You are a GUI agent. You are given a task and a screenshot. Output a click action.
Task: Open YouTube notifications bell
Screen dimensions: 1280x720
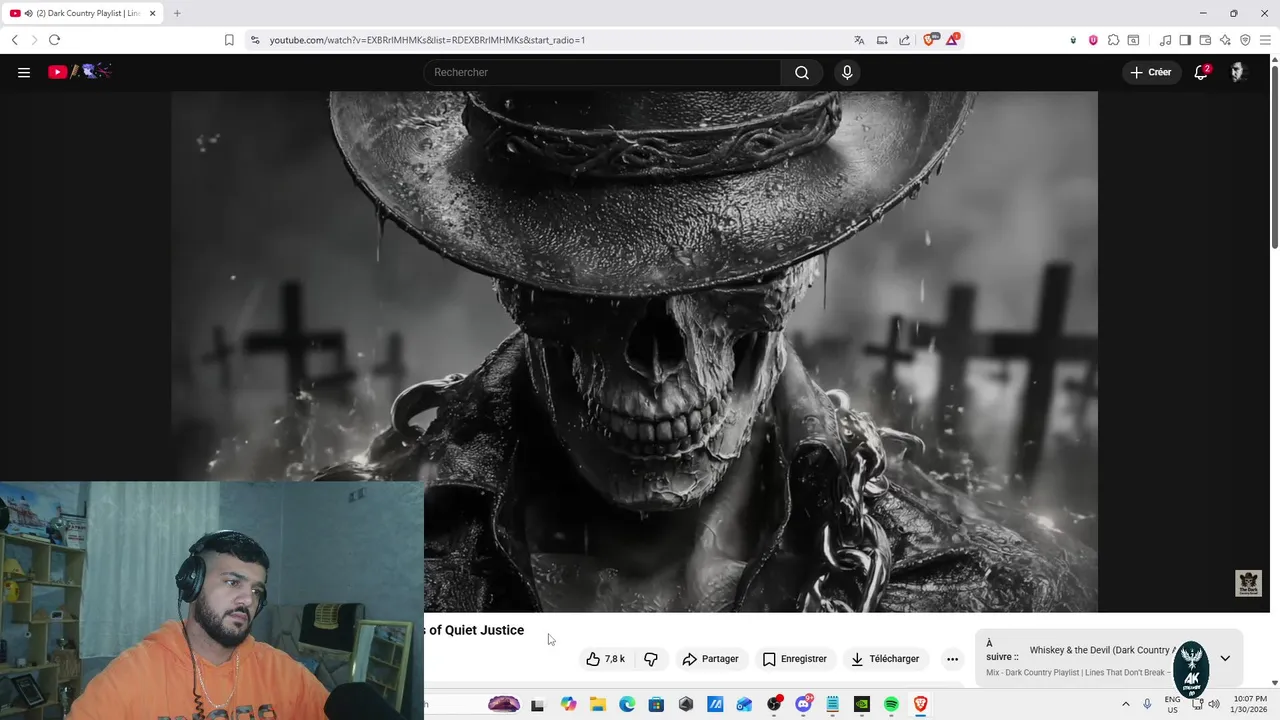(1202, 72)
